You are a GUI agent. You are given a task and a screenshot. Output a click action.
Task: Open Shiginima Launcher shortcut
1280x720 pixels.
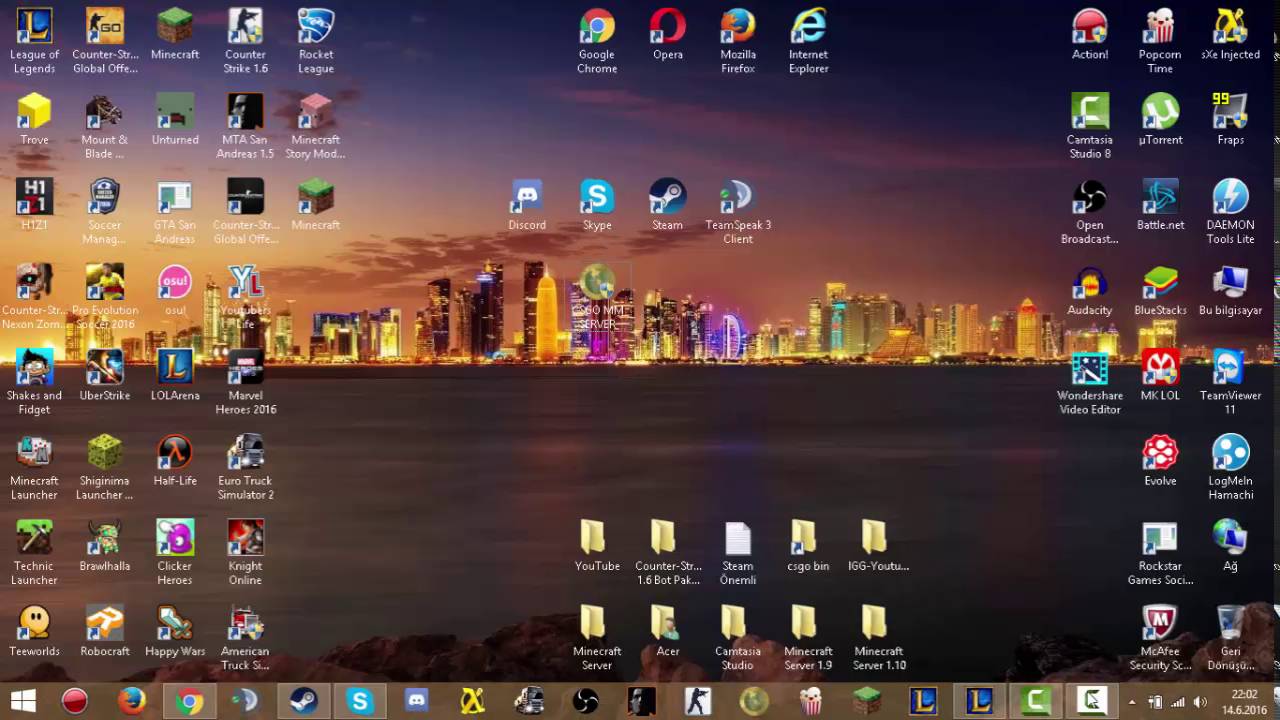[x=104, y=466]
